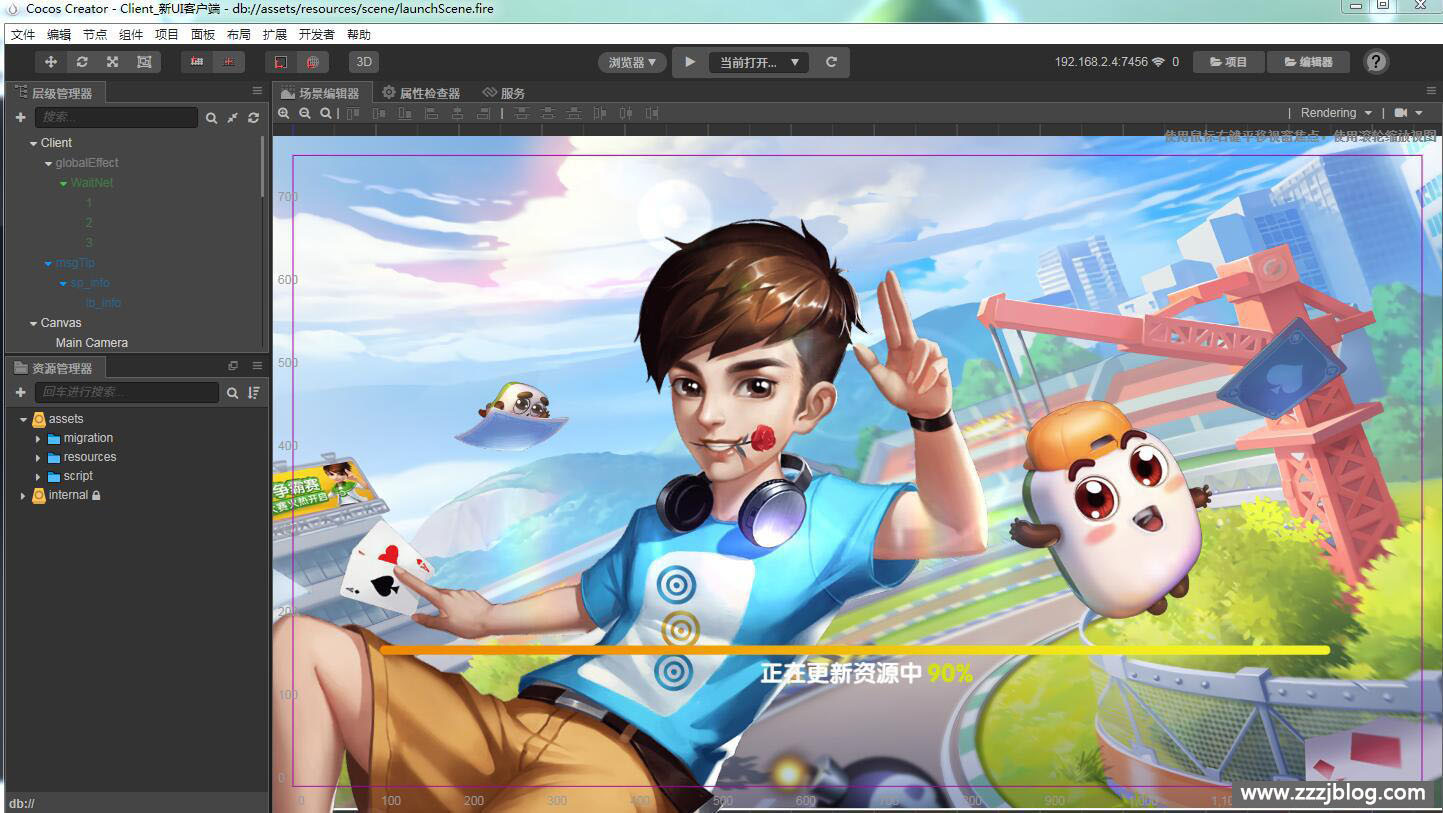Click the refresh preview icon

[831, 62]
